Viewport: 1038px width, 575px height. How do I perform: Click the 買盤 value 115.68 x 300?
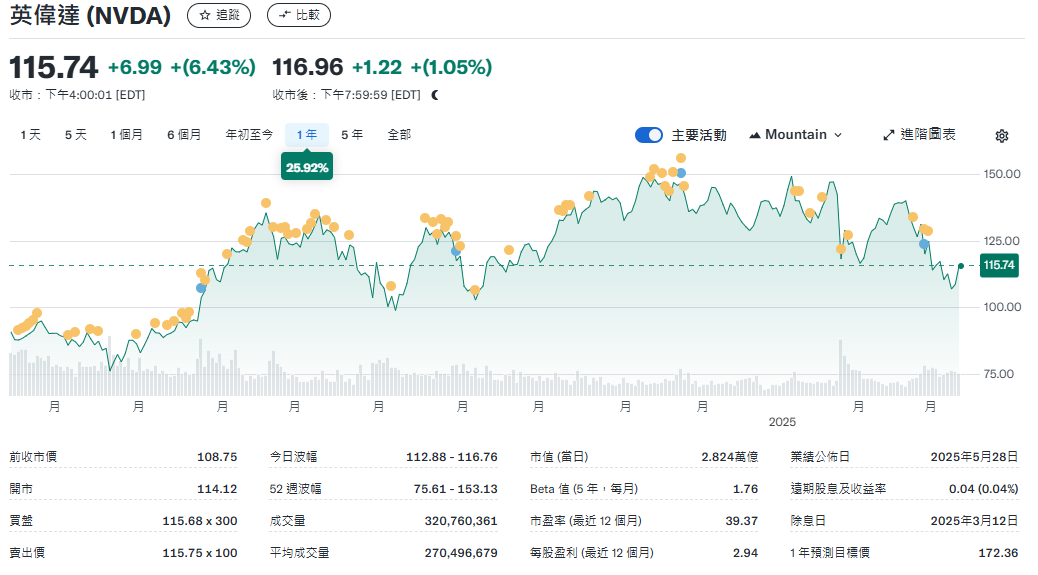point(200,521)
